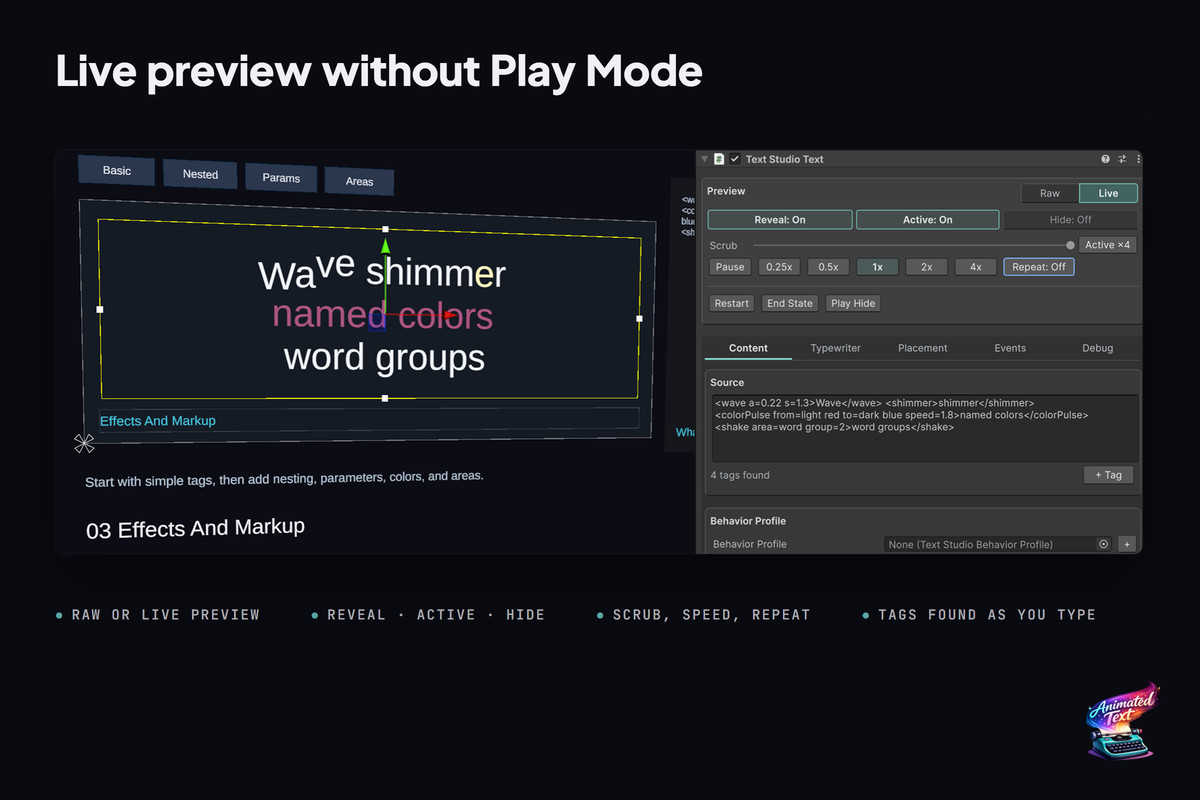The height and width of the screenshot is (800, 1200).
Task: Select 4x playback speed
Action: point(975,267)
